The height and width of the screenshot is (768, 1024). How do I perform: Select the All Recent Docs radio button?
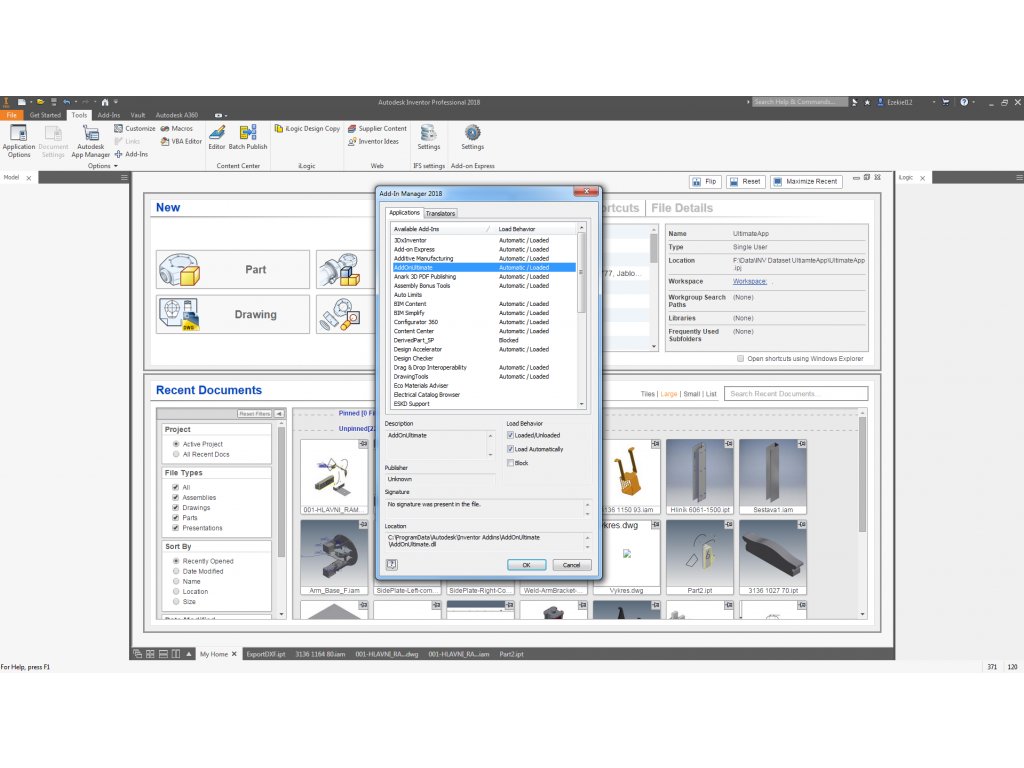176,455
